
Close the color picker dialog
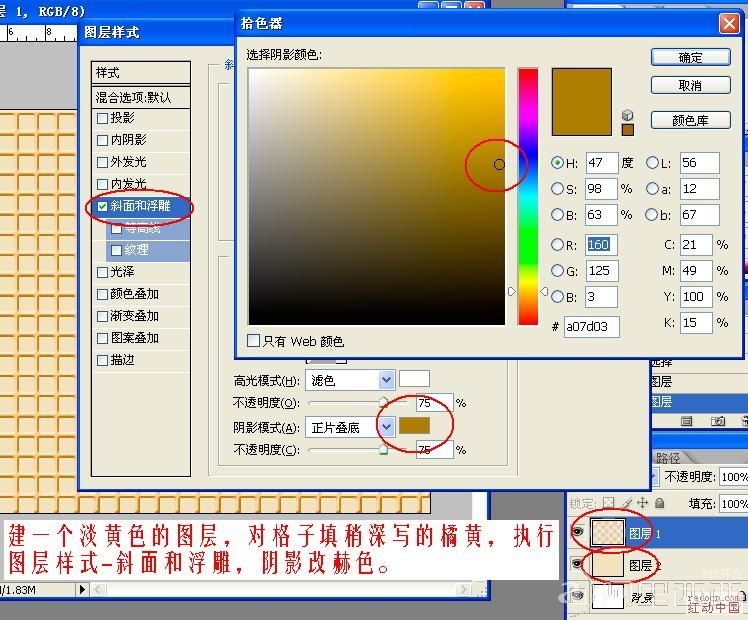point(729,23)
